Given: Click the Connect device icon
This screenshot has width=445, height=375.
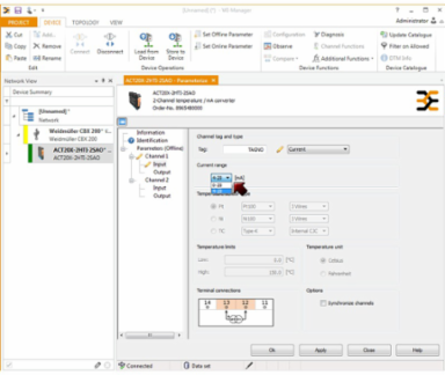Looking at the screenshot, I should point(80,40).
